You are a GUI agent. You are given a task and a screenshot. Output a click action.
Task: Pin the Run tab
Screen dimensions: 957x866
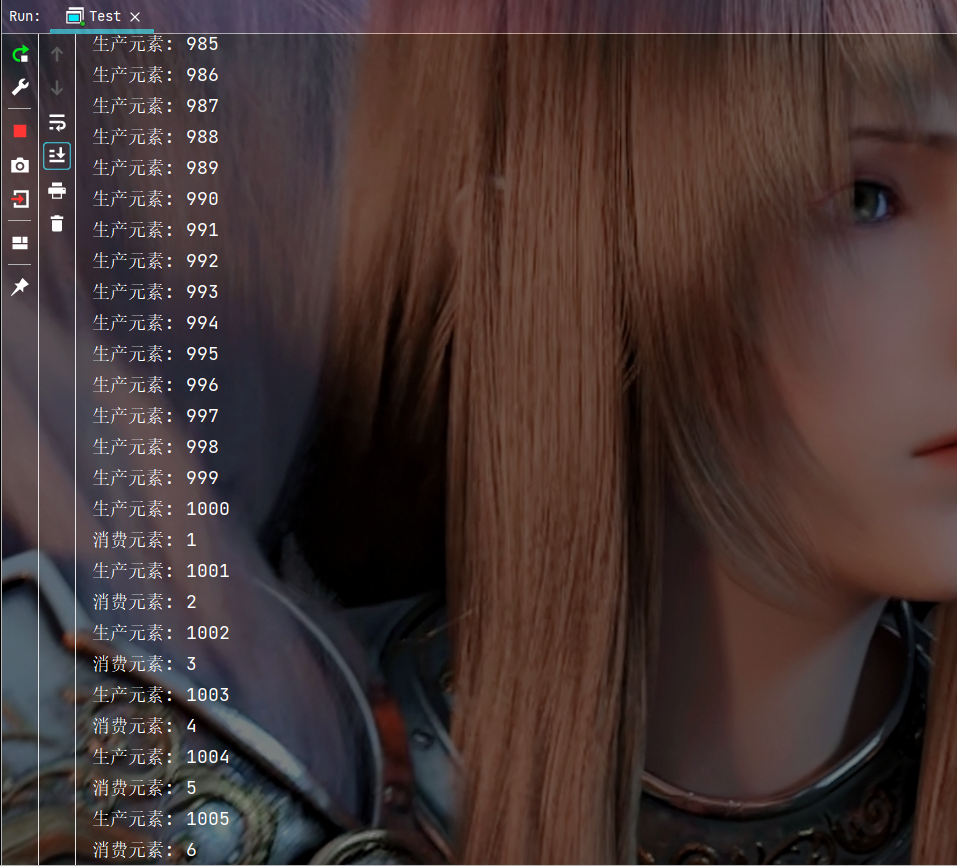click(x=20, y=286)
